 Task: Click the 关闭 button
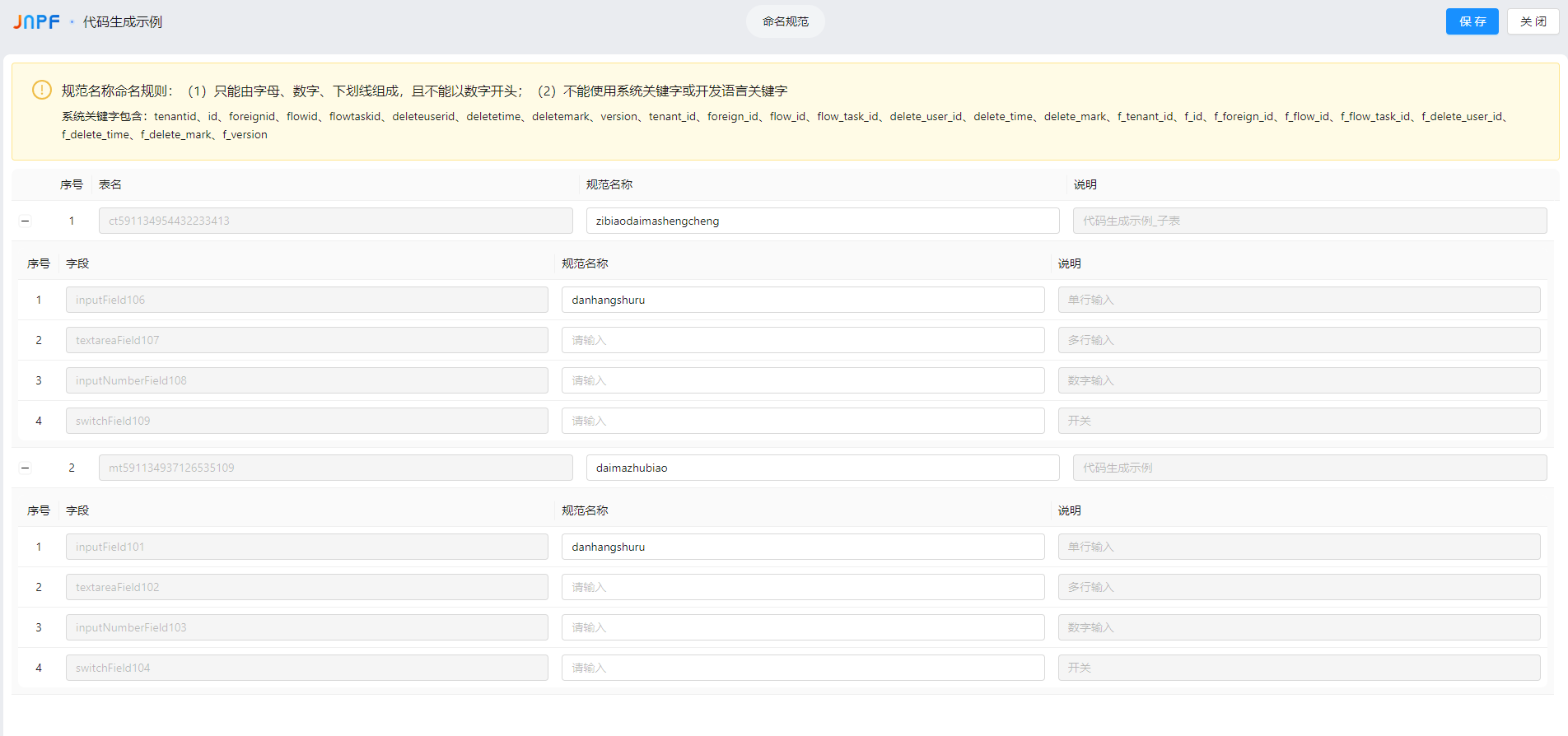[x=1533, y=21]
